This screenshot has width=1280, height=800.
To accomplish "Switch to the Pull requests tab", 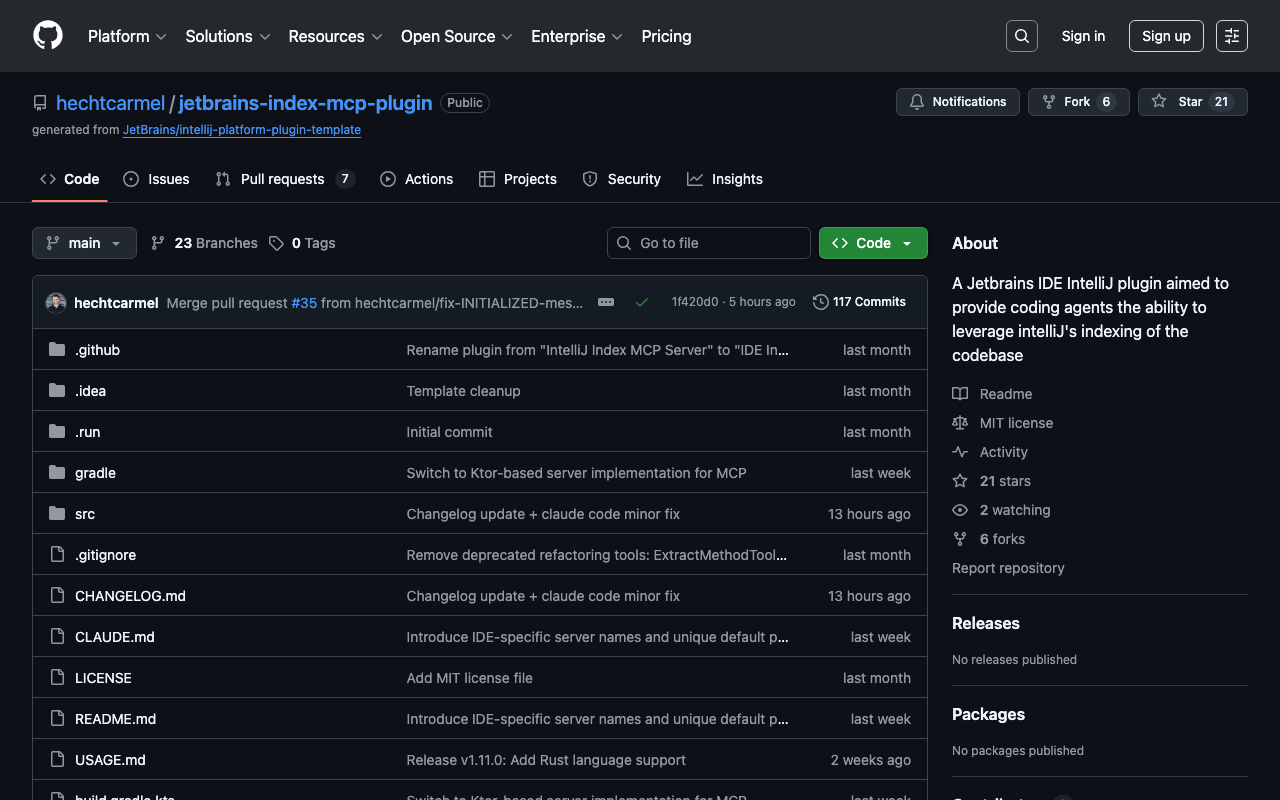I will pyautogui.click(x=283, y=179).
